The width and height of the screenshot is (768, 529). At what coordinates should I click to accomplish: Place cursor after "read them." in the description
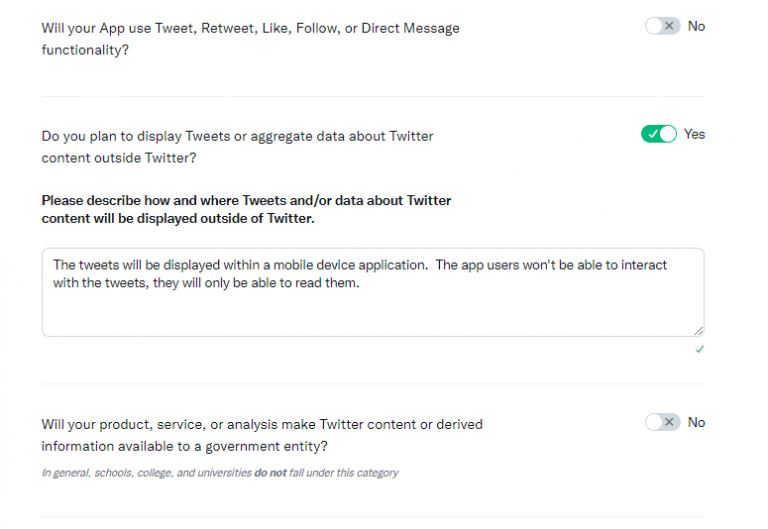point(358,283)
